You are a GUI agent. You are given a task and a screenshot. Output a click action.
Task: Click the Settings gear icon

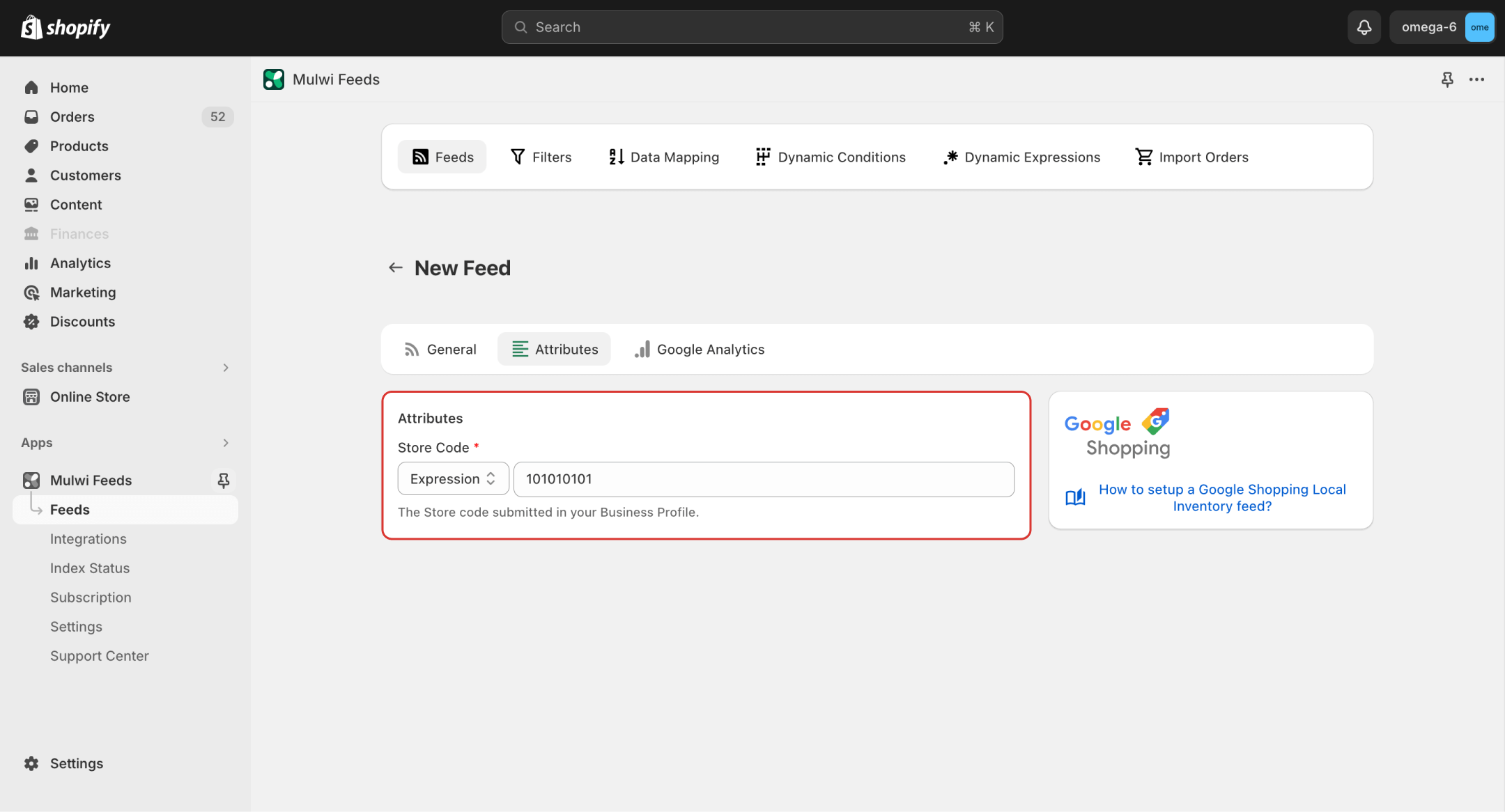(x=31, y=763)
